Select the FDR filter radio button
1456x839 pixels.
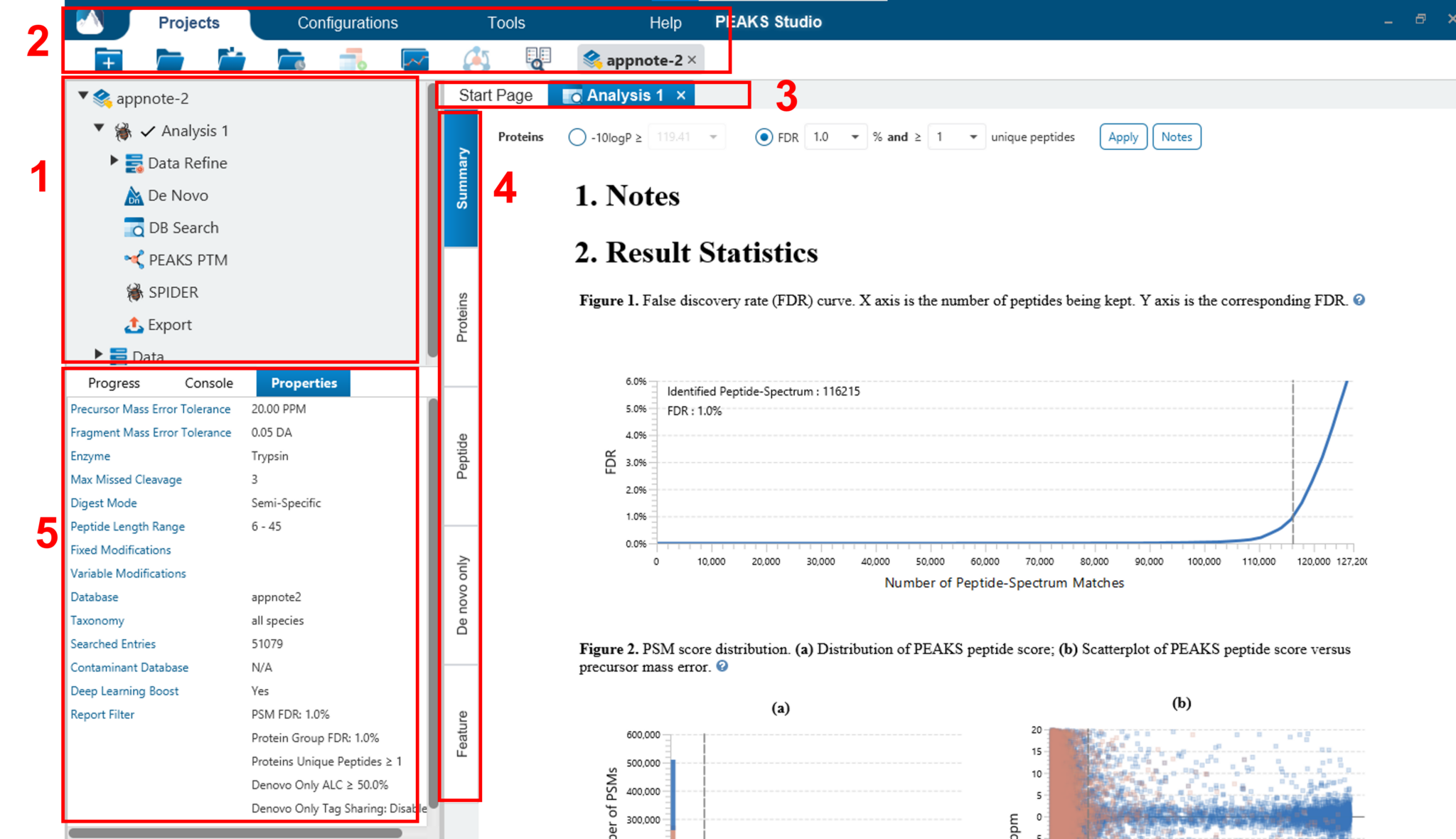(x=764, y=137)
